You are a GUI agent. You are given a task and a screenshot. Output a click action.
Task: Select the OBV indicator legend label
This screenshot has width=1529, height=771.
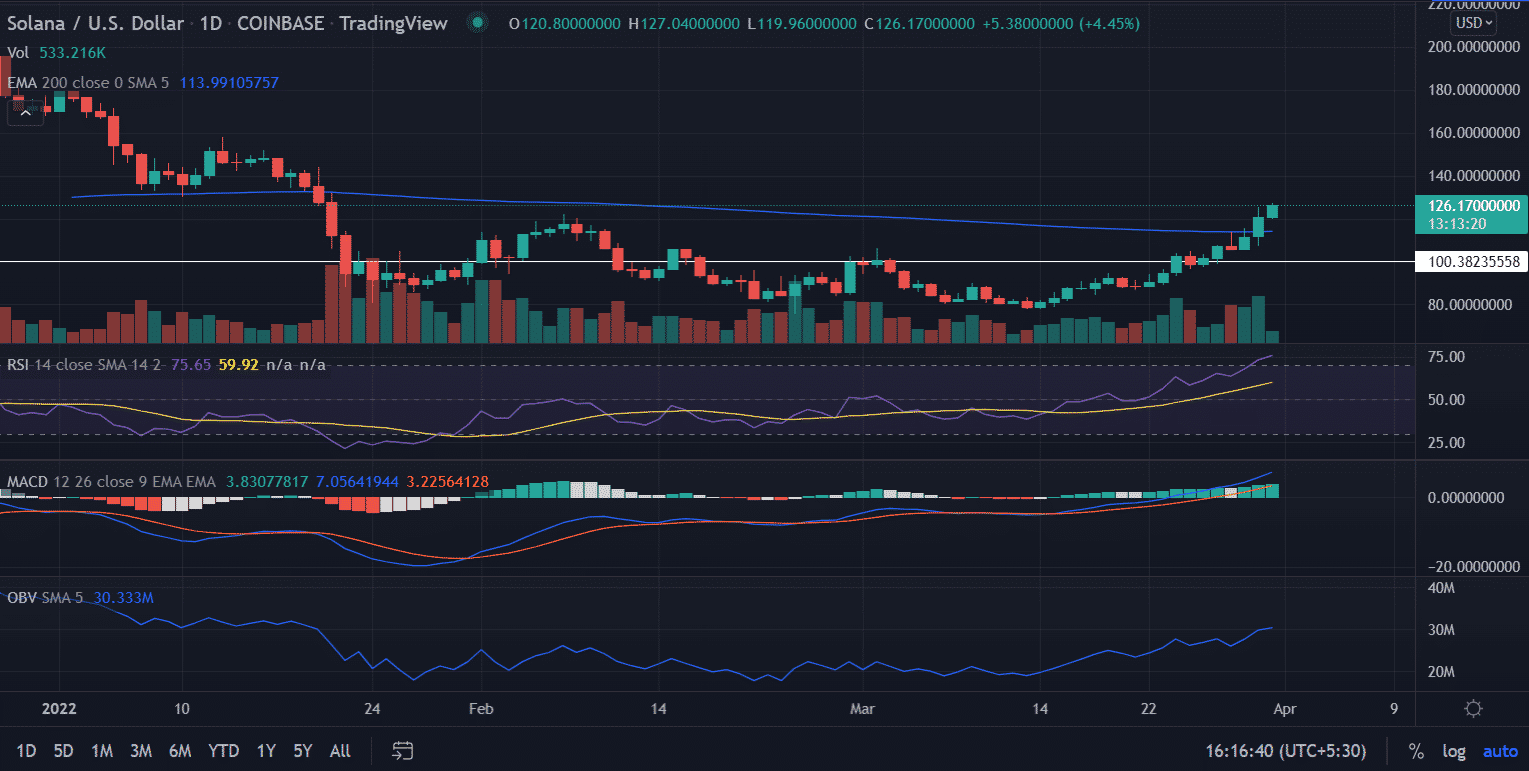coord(21,598)
